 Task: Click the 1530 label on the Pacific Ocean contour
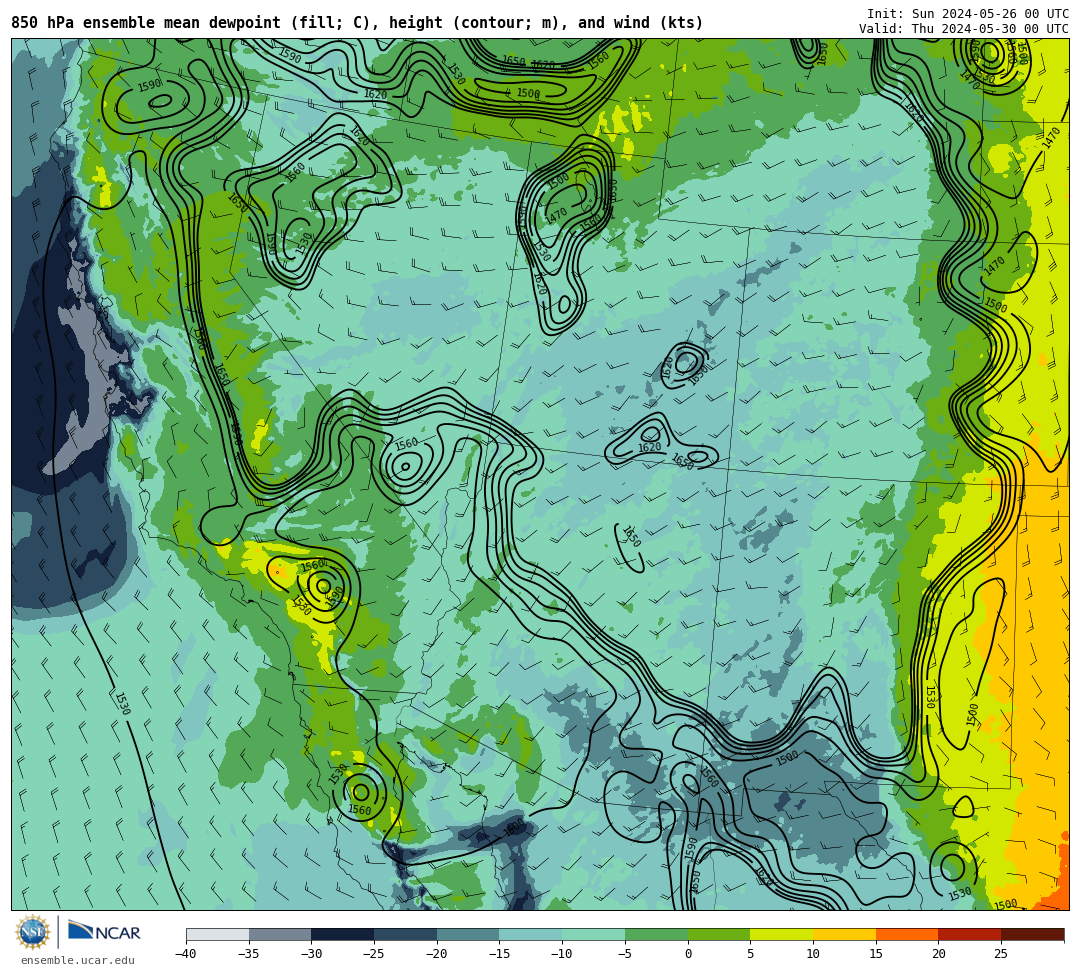(x=122, y=703)
